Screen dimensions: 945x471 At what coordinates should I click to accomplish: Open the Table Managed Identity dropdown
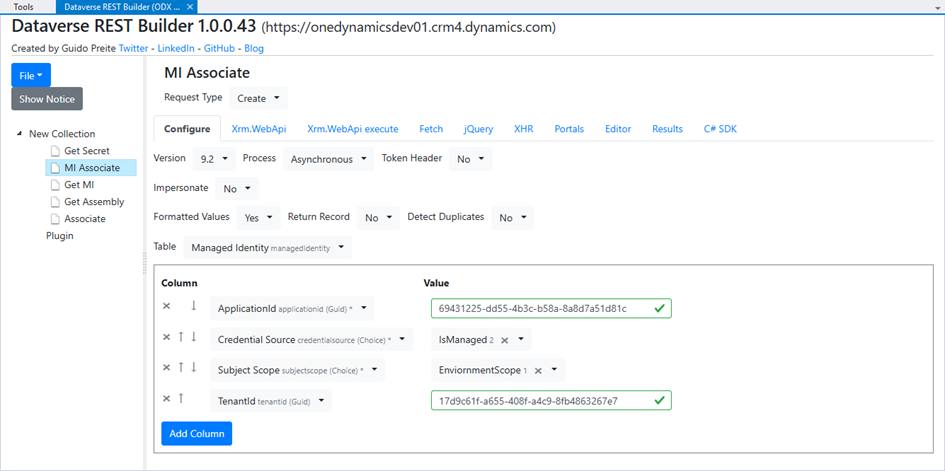tap(267, 248)
